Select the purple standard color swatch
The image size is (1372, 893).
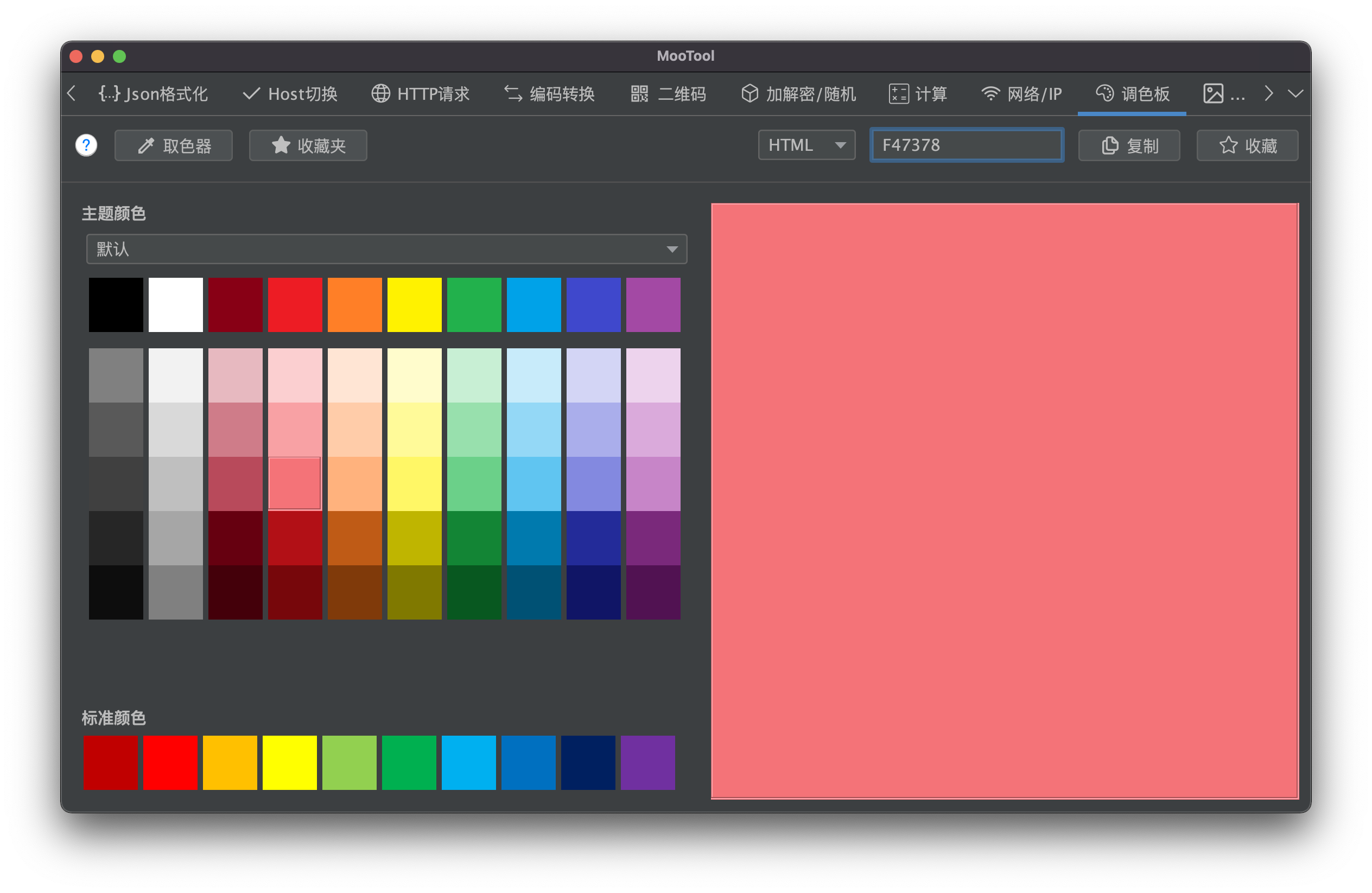pos(647,762)
